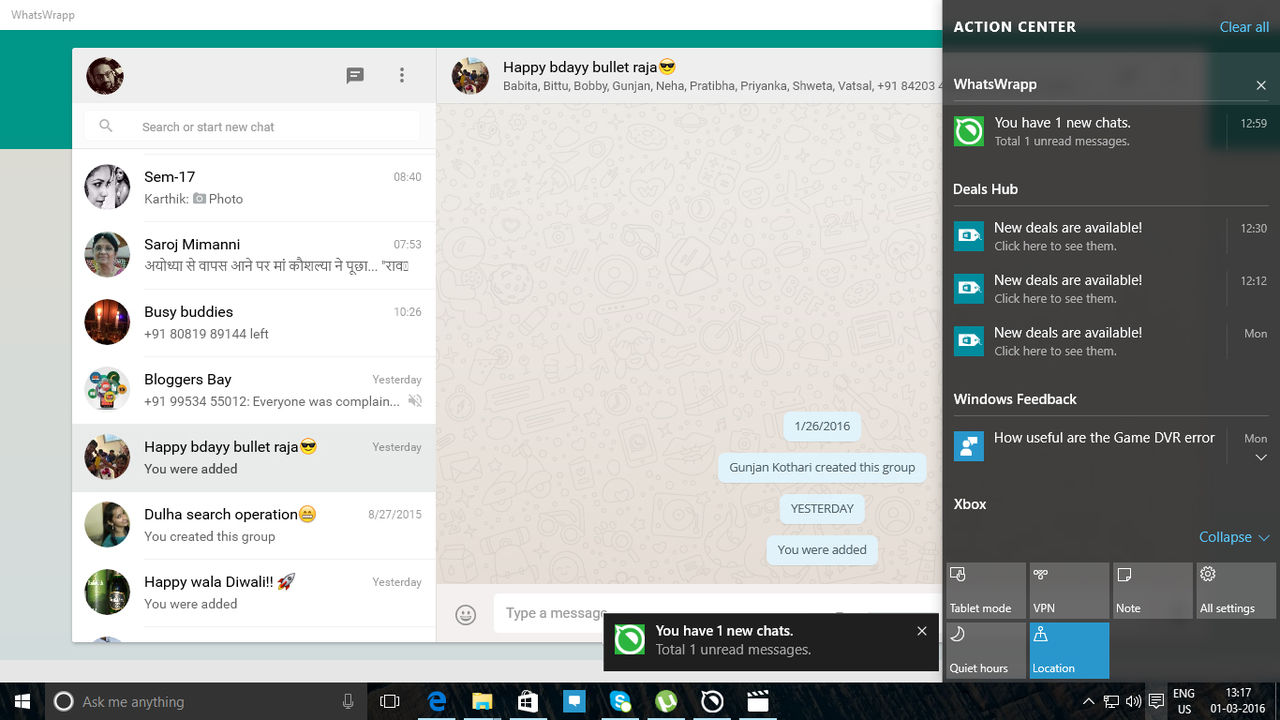Open All settings from quick actions
Viewport: 1280px width, 720px height.
tap(1235, 590)
